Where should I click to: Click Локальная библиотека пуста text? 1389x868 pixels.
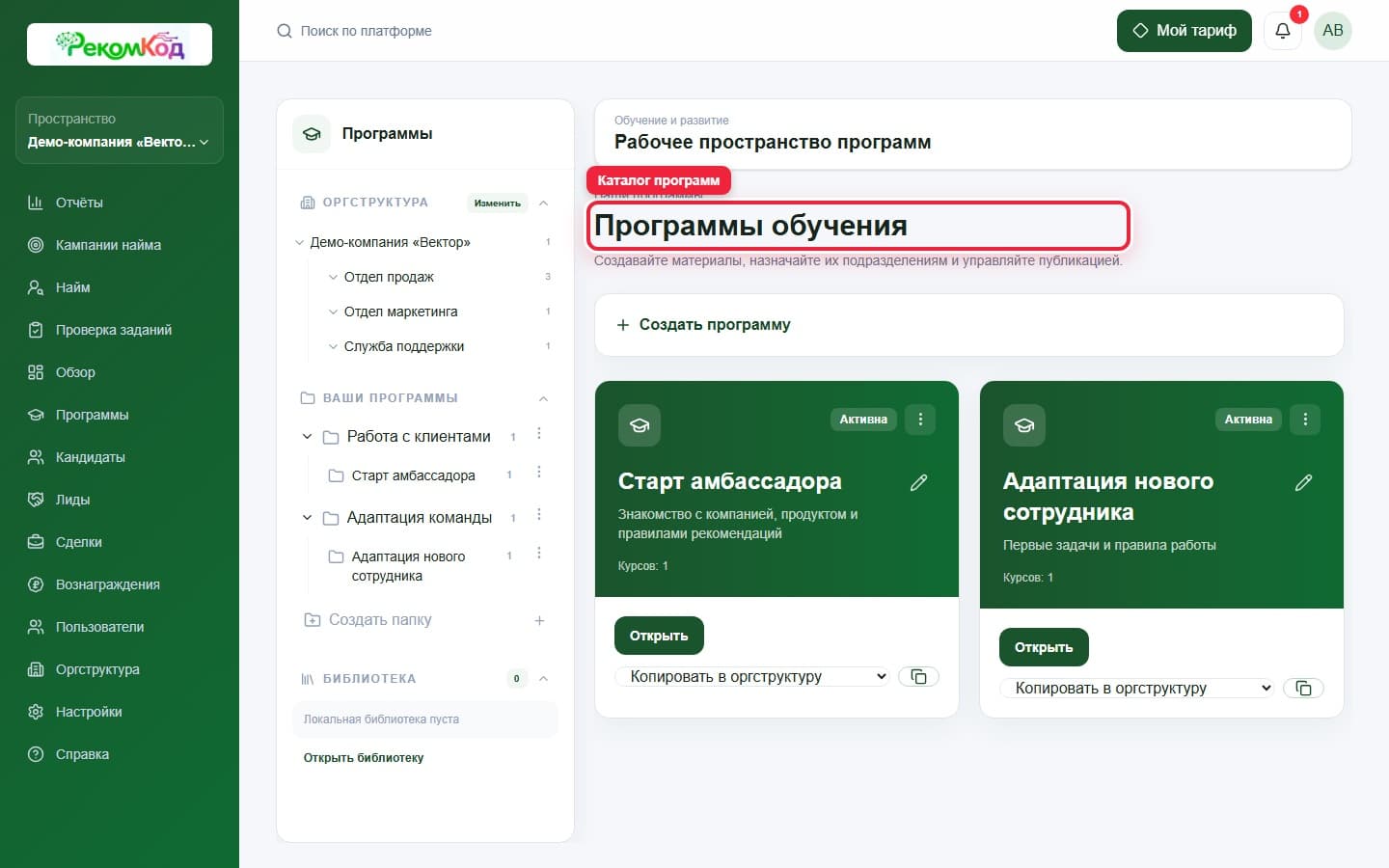(381, 719)
